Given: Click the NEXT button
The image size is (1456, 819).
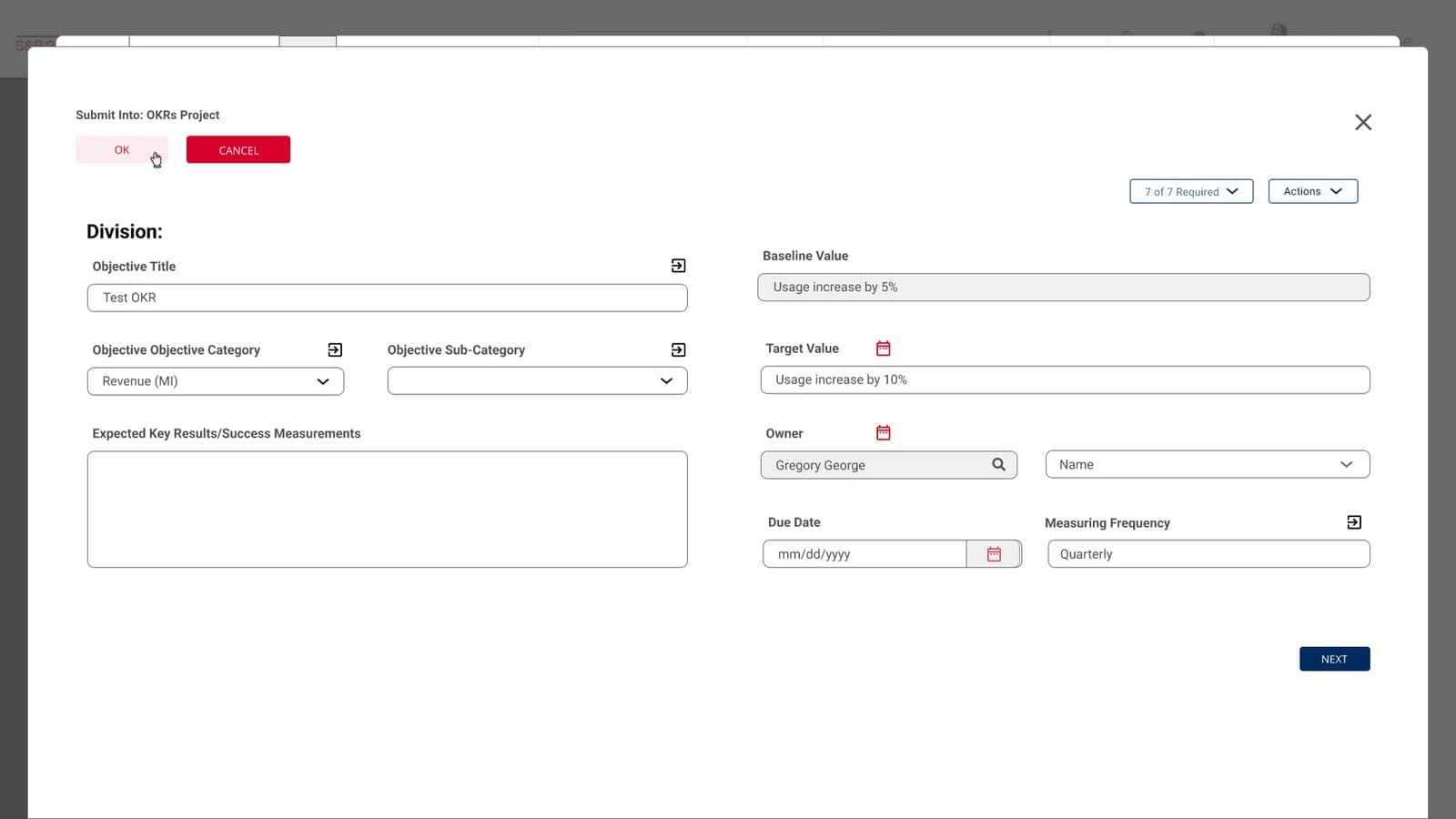Looking at the screenshot, I should tap(1334, 659).
